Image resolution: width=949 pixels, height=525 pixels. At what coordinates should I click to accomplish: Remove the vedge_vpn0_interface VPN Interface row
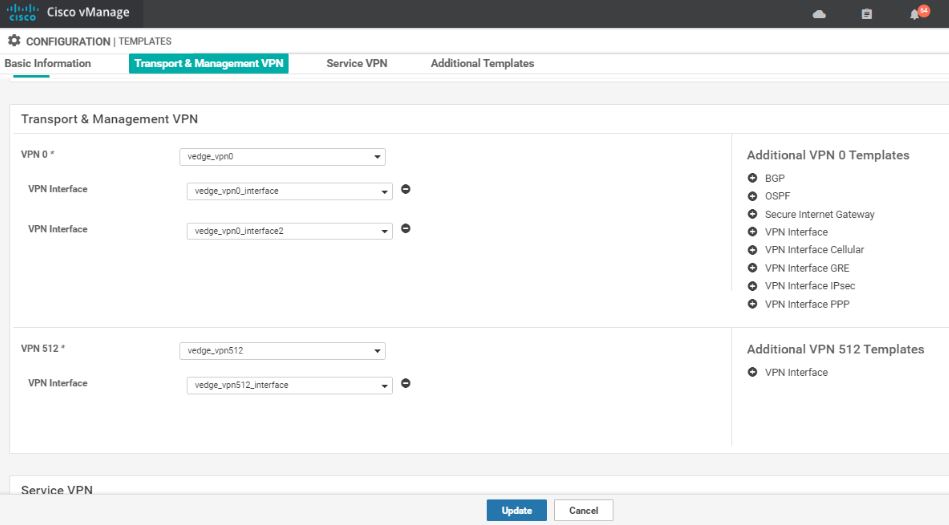tap(406, 190)
